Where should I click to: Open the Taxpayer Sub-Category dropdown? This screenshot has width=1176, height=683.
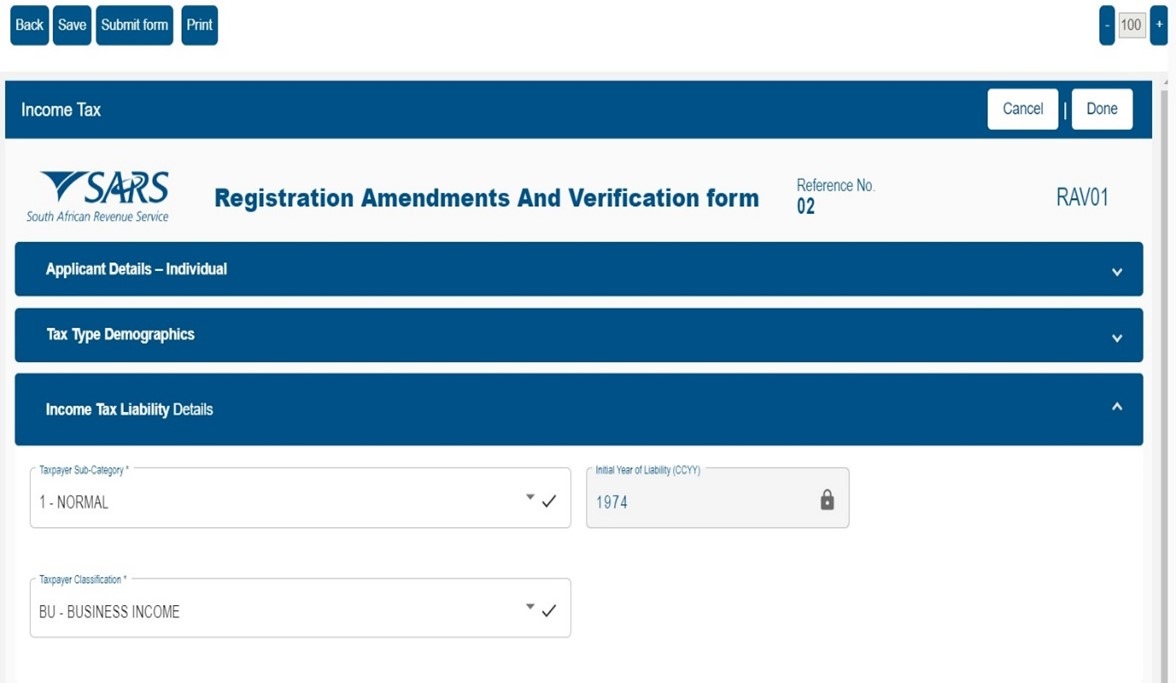[530, 497]
